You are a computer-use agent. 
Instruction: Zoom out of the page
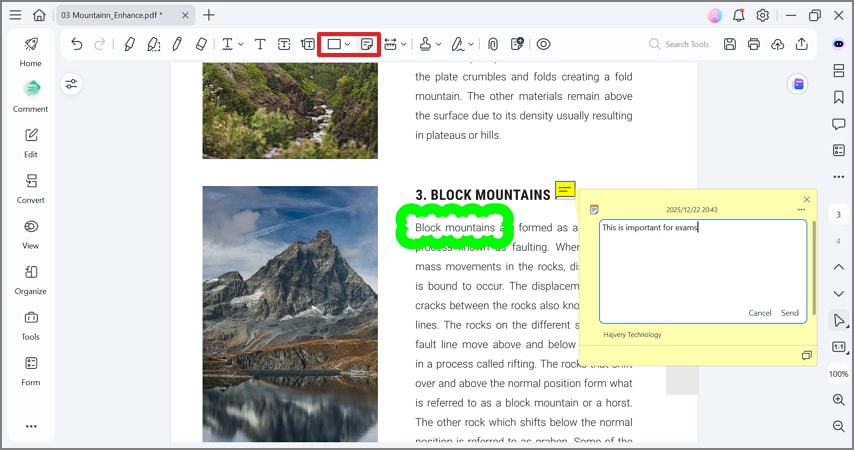pyautogui.click(x=839, y=426)
